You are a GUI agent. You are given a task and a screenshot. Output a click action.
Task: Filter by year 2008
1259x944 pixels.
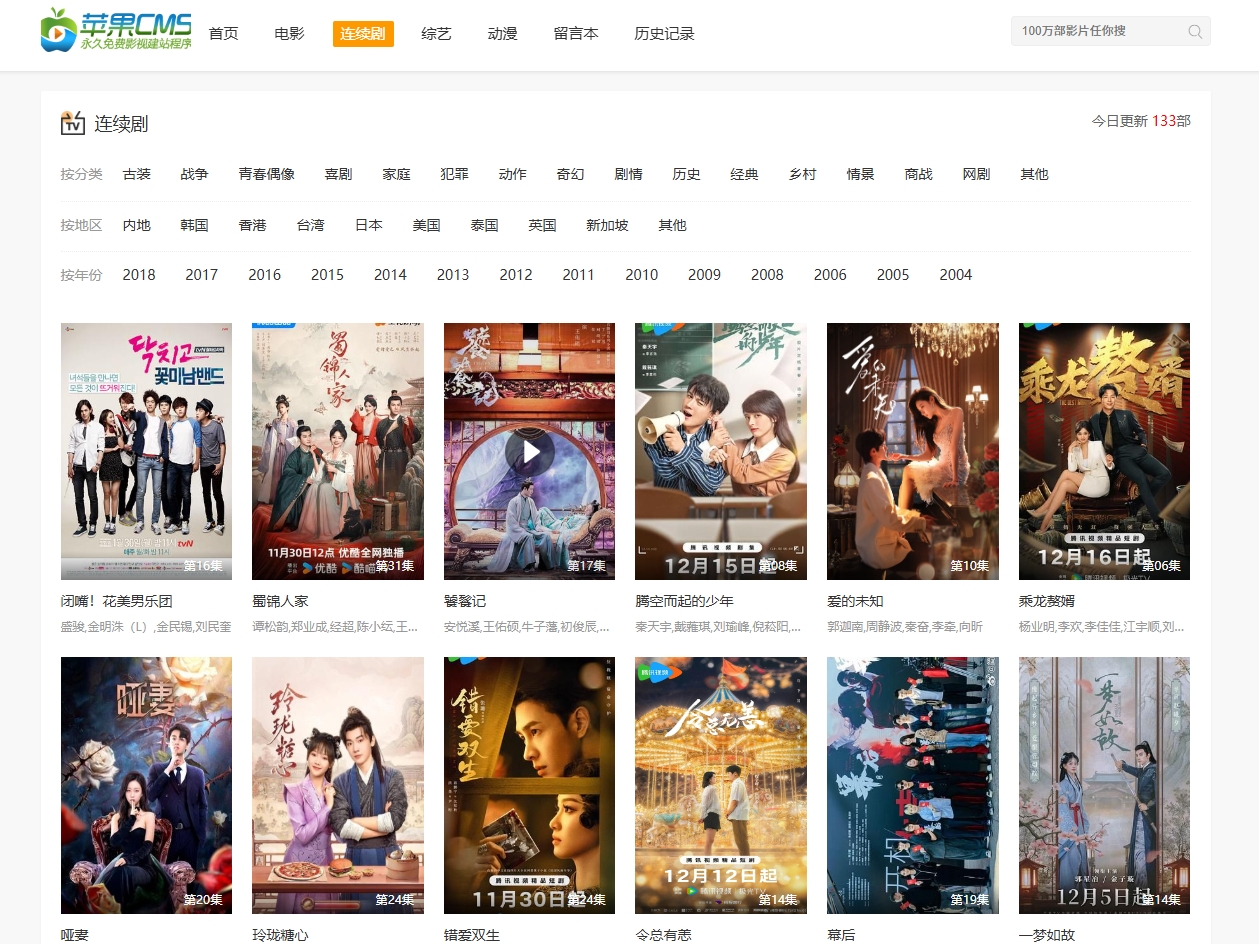pos(768,275)
